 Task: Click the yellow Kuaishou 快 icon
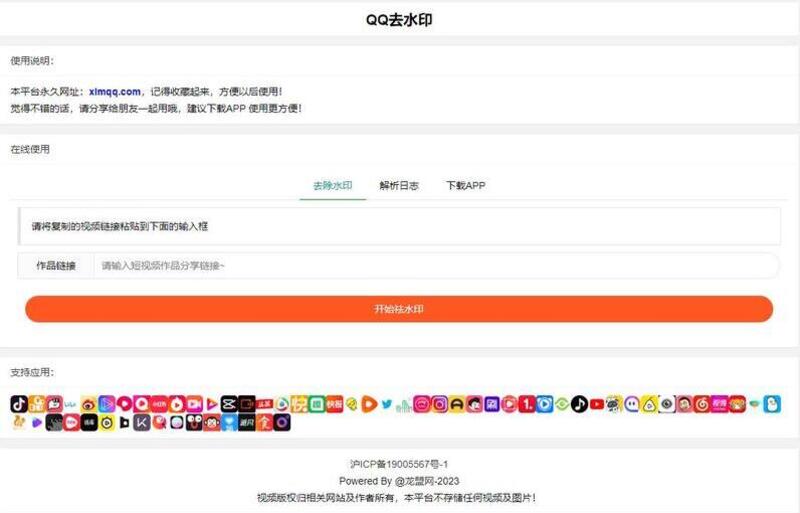[300, 404]
